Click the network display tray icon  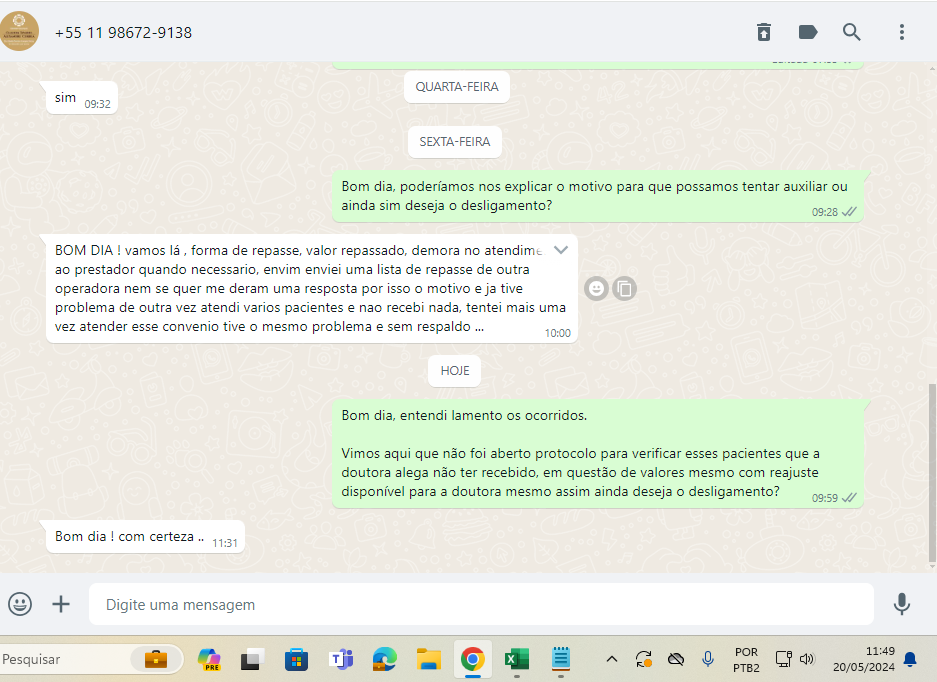783,659
